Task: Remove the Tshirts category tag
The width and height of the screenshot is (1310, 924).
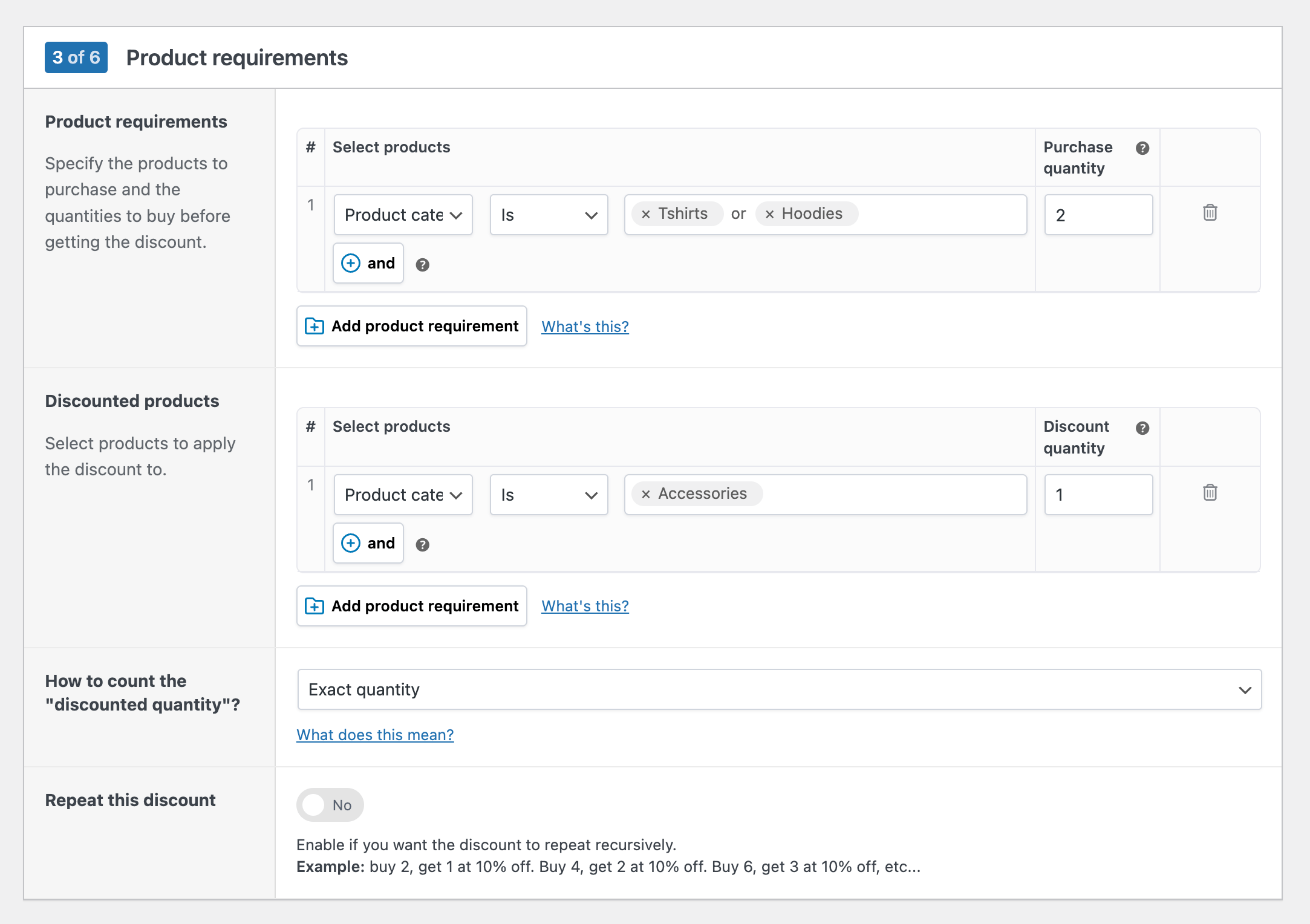Action: coord(645,214)
